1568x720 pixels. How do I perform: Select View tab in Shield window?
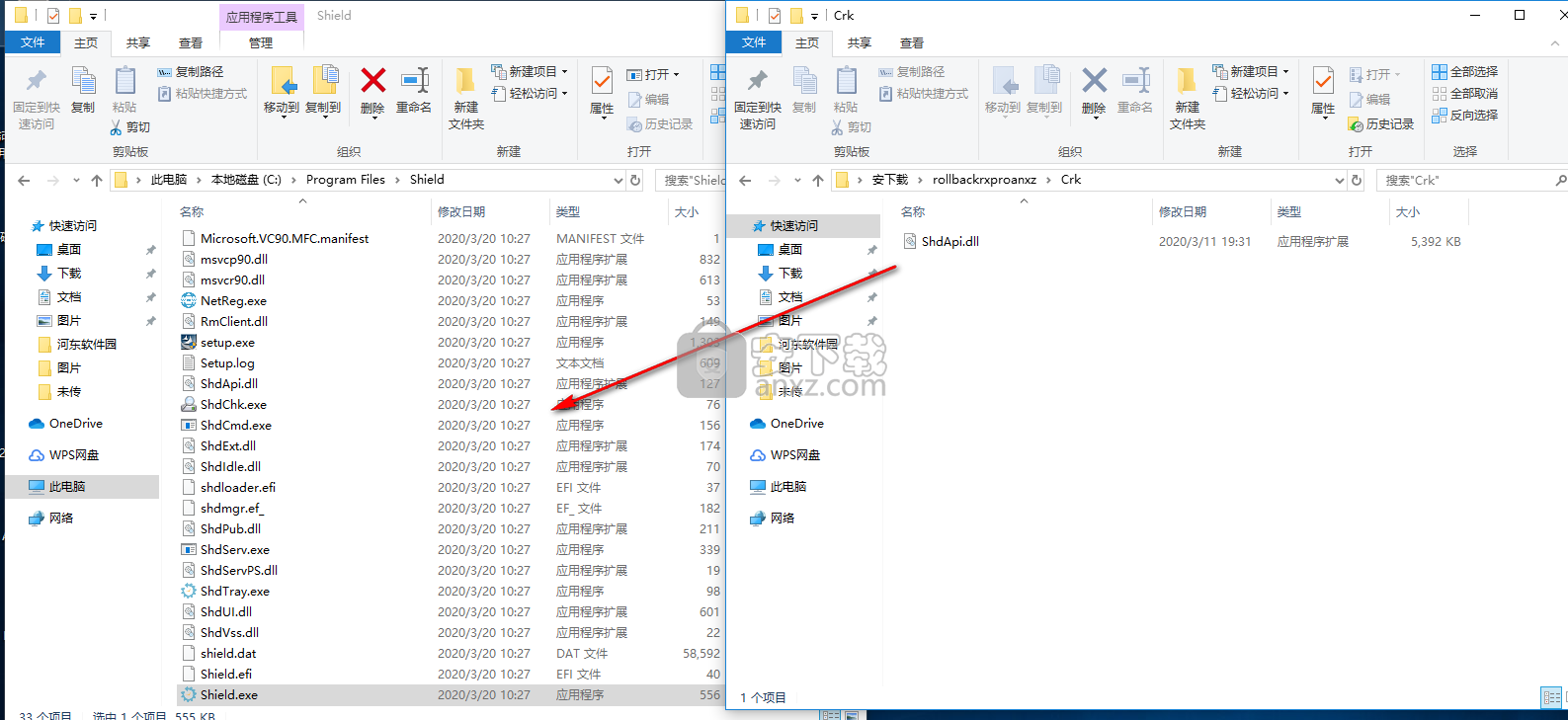[x=191, y=43]
